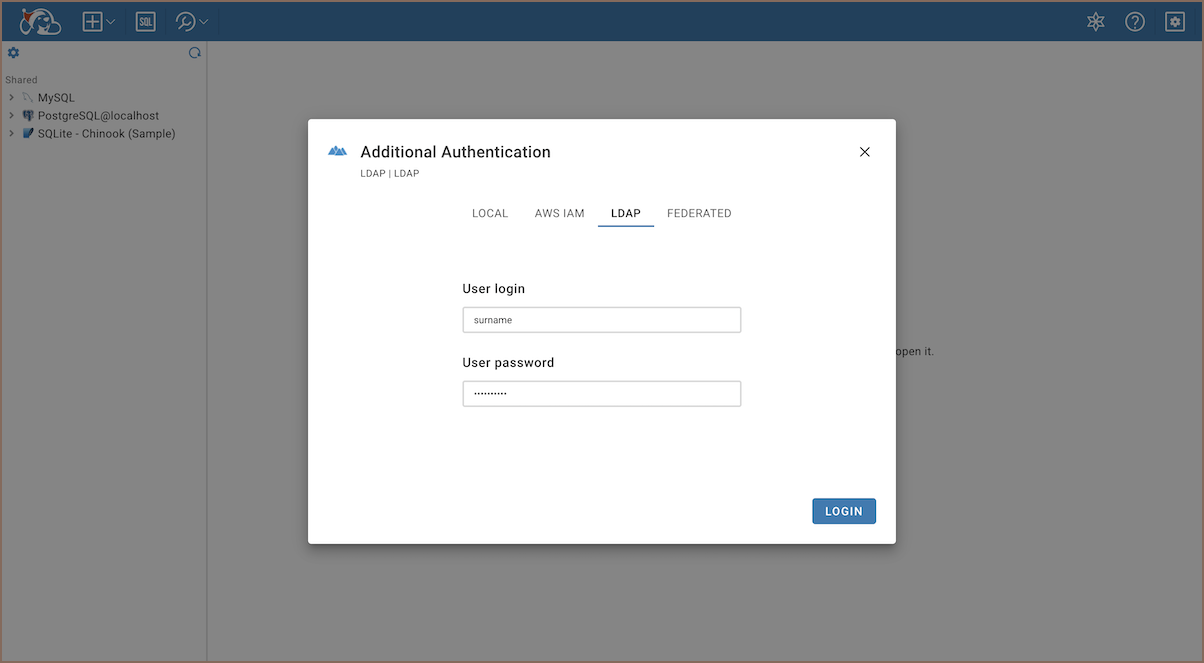Open the settings gear icon at top right

click(x=1175, y=21)
